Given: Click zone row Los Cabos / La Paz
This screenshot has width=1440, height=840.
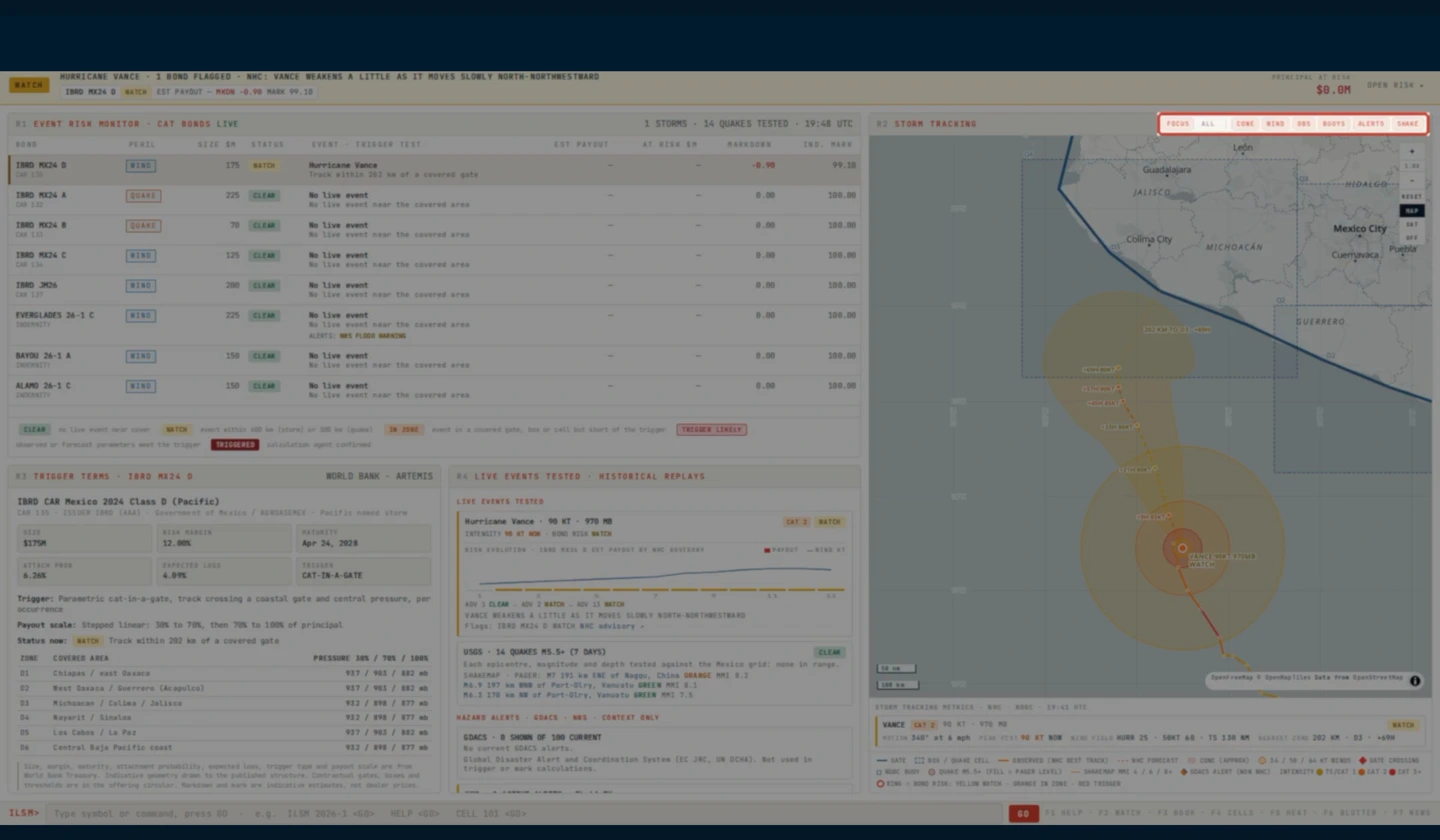Looking at the screenshot, I should point(225,732).
